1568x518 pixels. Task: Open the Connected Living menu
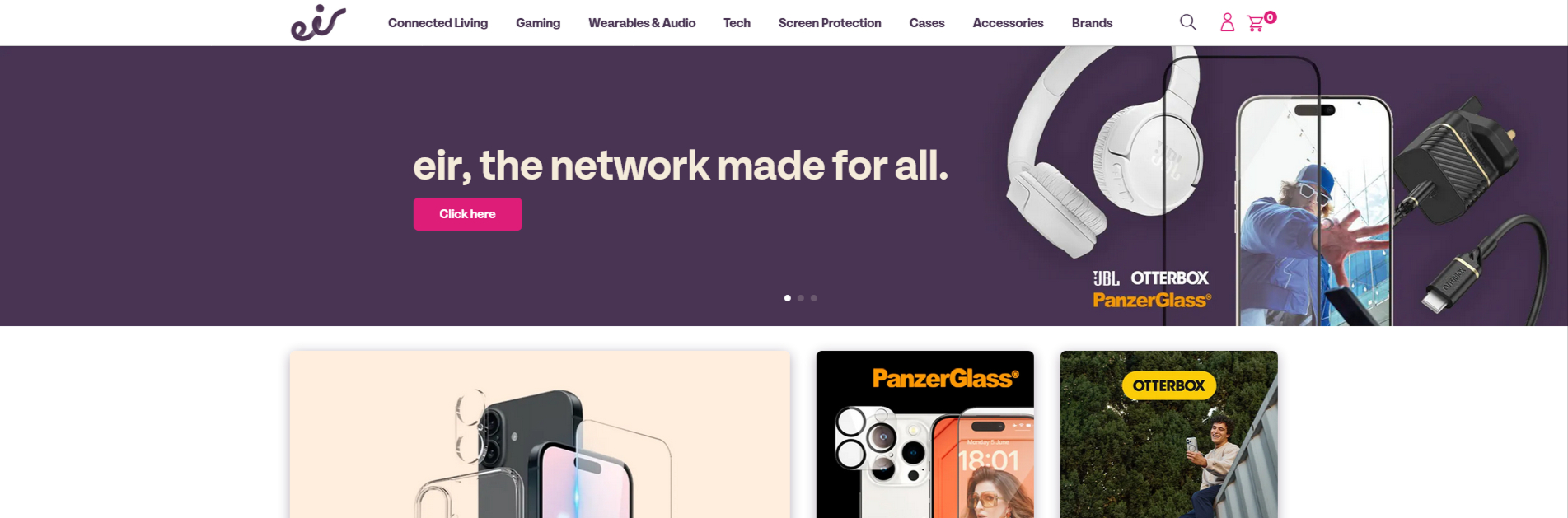[438, 23]
